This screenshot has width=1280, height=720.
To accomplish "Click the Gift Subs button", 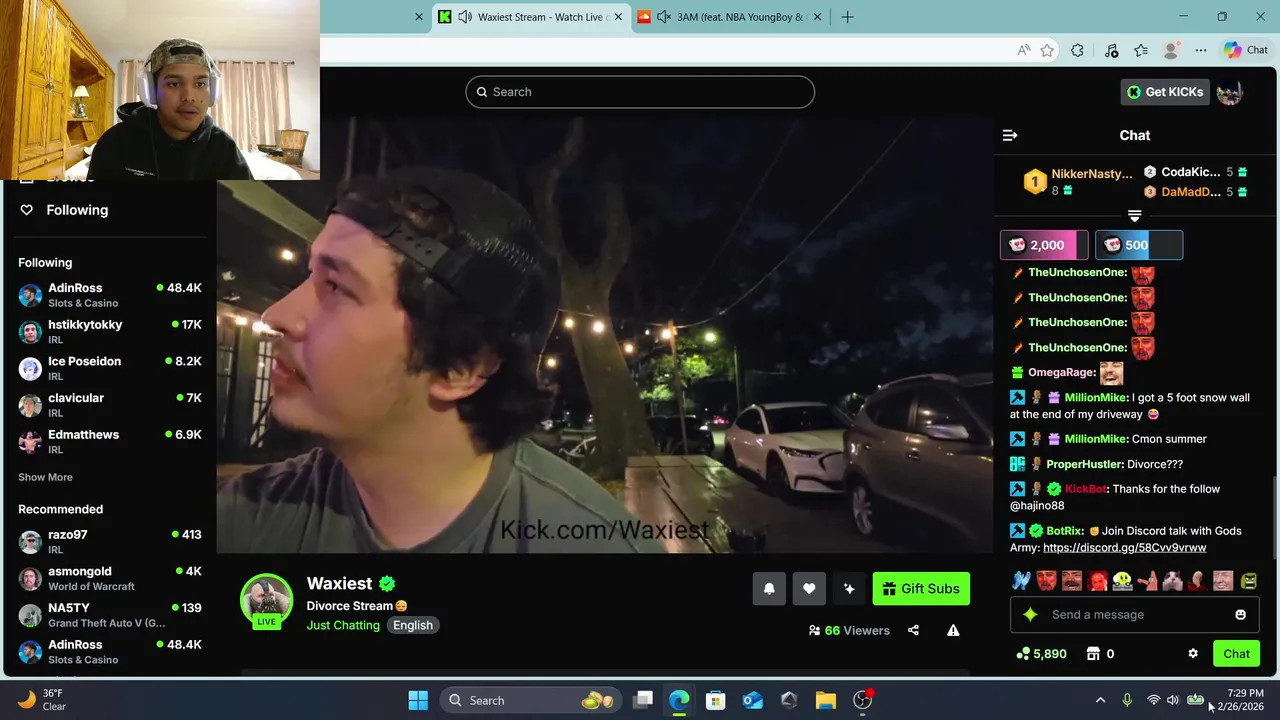I will click(921, 589).
